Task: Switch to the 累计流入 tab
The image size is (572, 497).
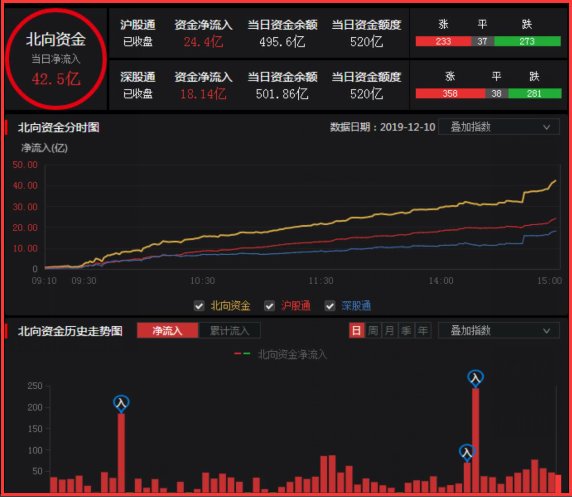Action: click(229, 331)
